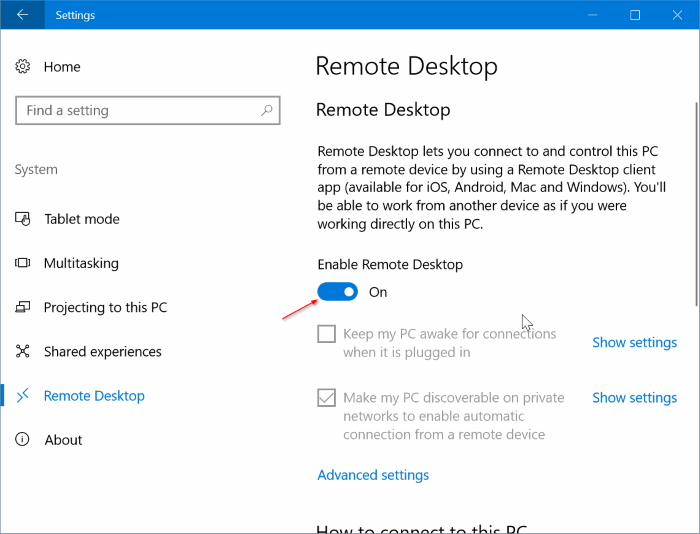Click Show settings beside discoverable option
The image size is (700, 534).
click(634, 397)
